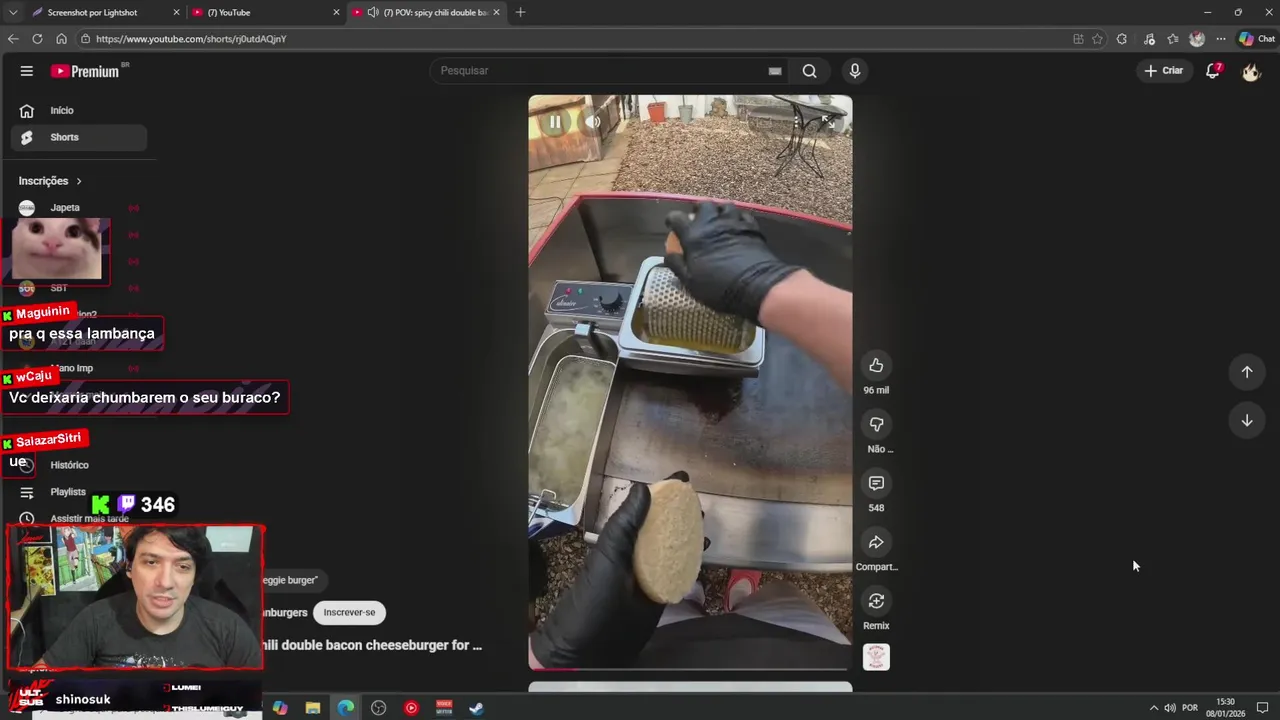
Task: Remix this Short
Action: (876, 601)
